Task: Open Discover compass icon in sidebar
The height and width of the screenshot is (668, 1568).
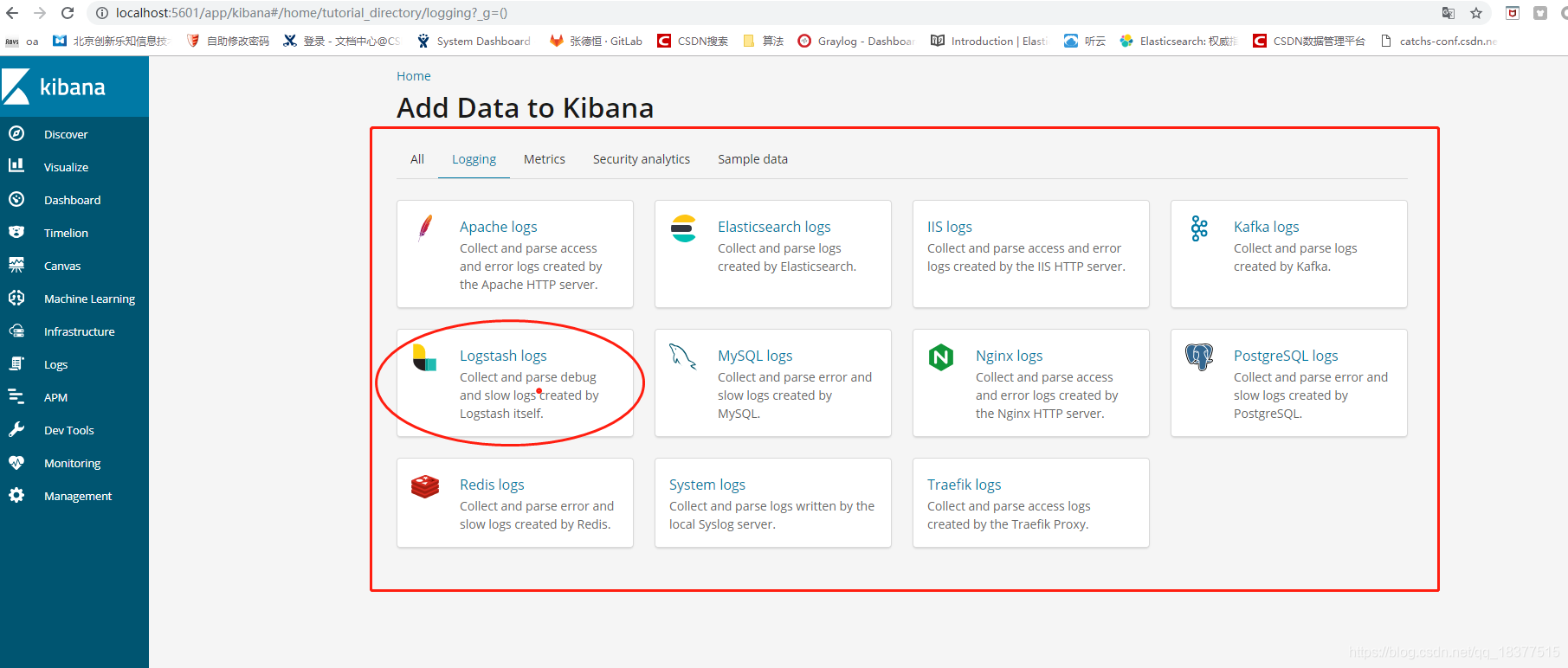Action: (x=16, y=133)
